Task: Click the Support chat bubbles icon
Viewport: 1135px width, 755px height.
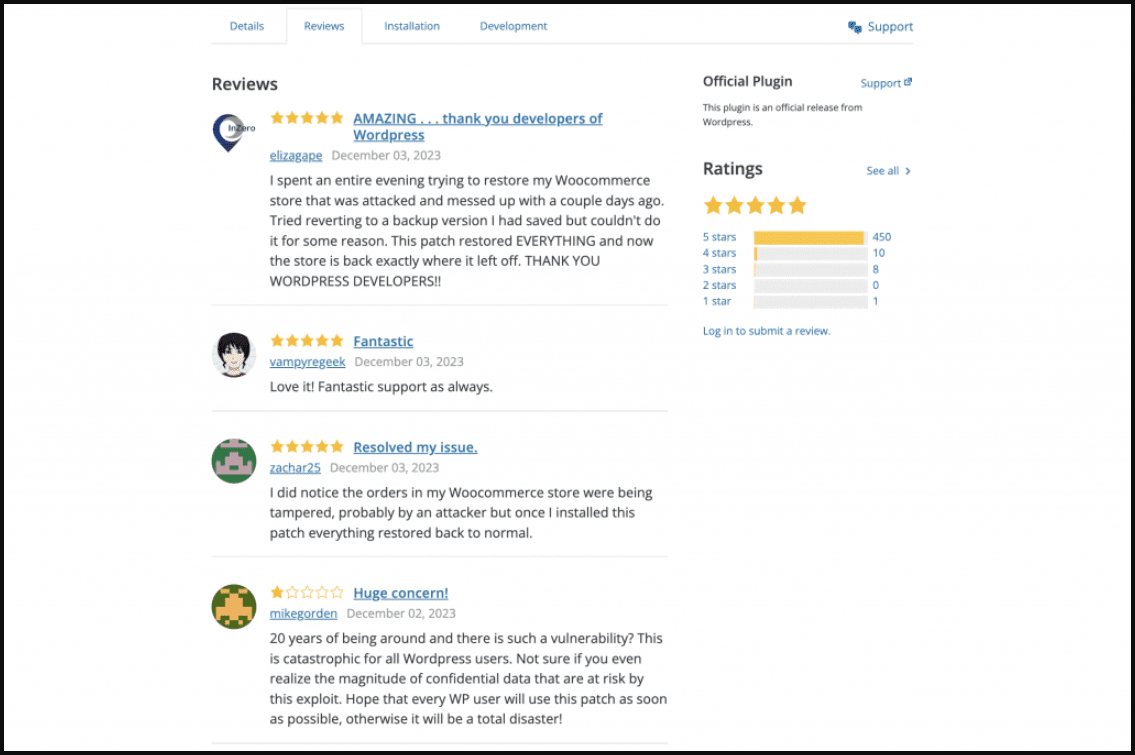Action: click(854, 27)
